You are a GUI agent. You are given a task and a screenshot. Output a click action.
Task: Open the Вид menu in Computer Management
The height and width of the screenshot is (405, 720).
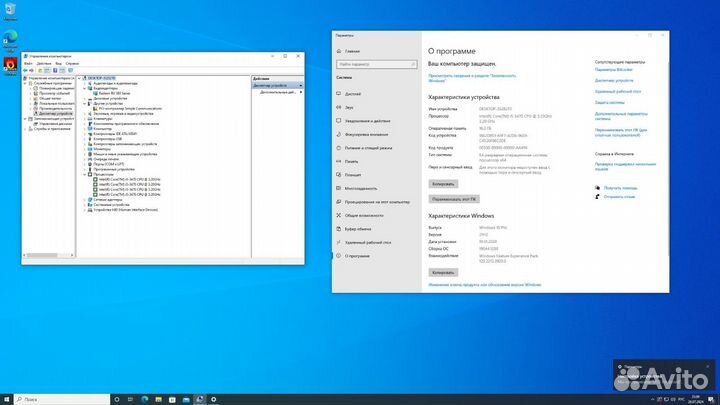[x=58, y=63]
